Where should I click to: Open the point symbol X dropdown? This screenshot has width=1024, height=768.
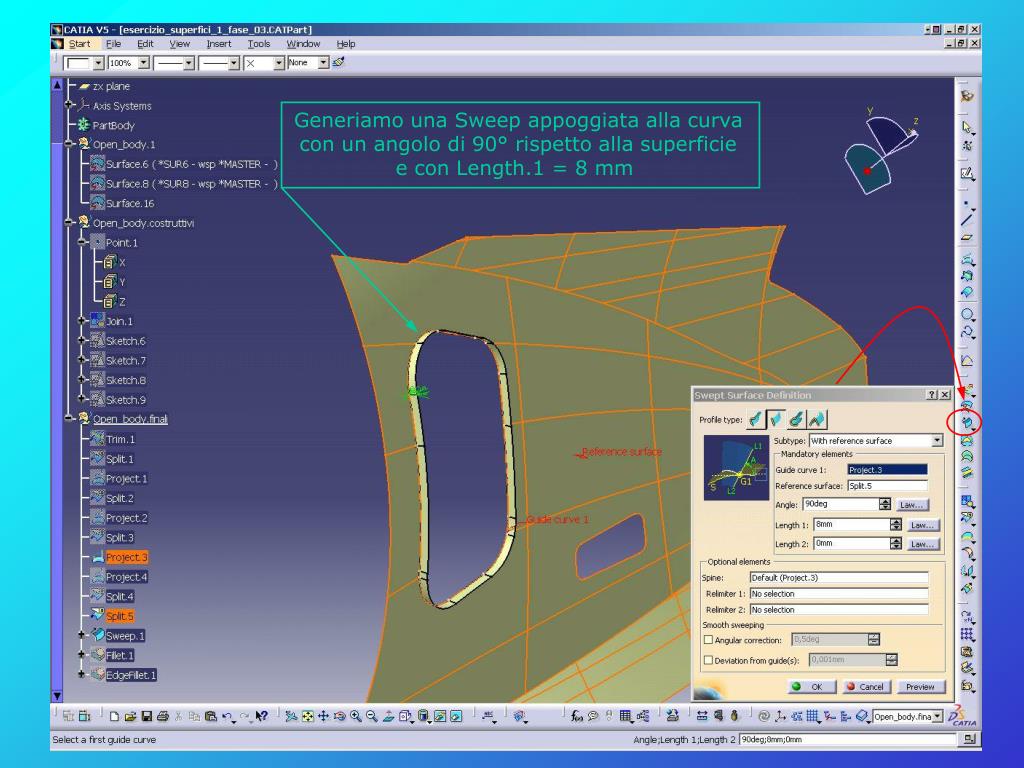[x=278, y=63]
